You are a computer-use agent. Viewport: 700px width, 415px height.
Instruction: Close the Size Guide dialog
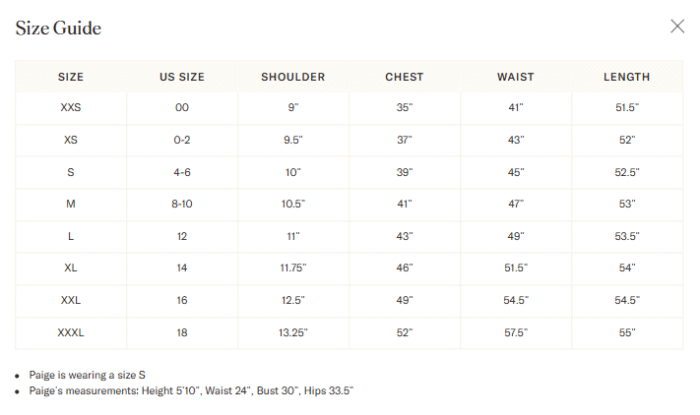[677, 26]
